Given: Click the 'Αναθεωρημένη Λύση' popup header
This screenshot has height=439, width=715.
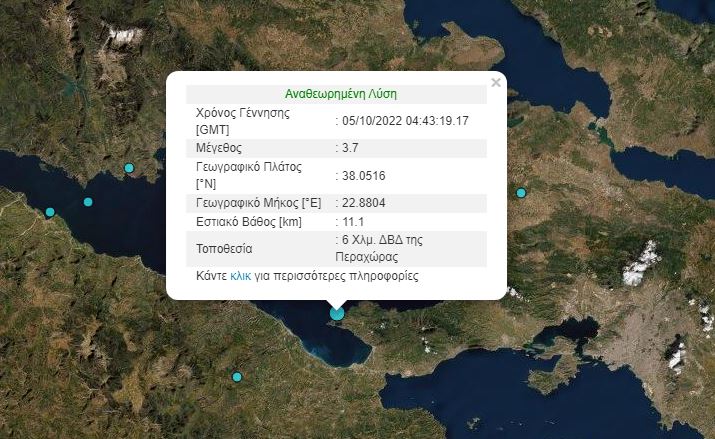Looking at the screenshot, I should [341, 93].
